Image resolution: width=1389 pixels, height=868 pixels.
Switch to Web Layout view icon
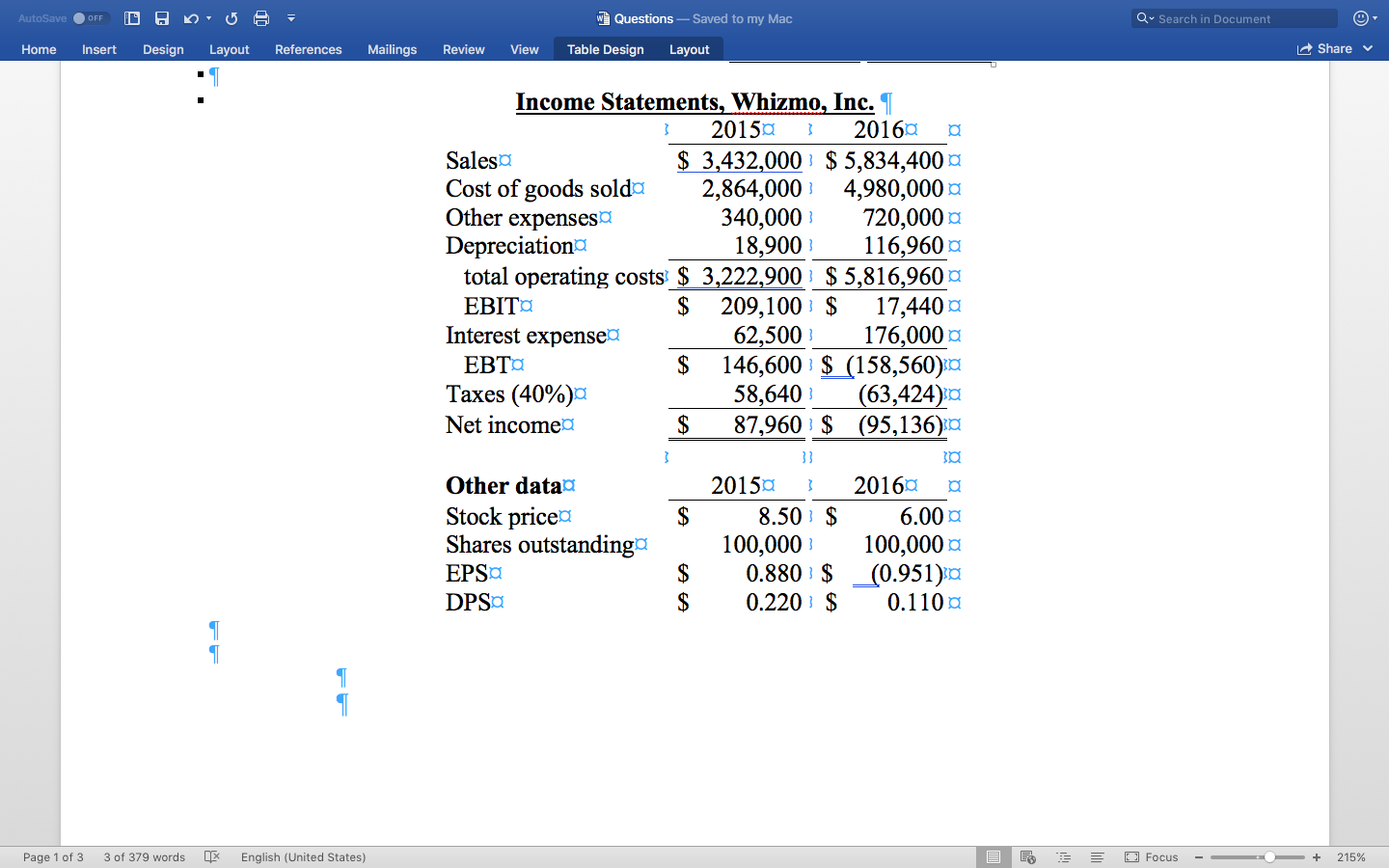pyautogui.click(x=1028, y=856)
